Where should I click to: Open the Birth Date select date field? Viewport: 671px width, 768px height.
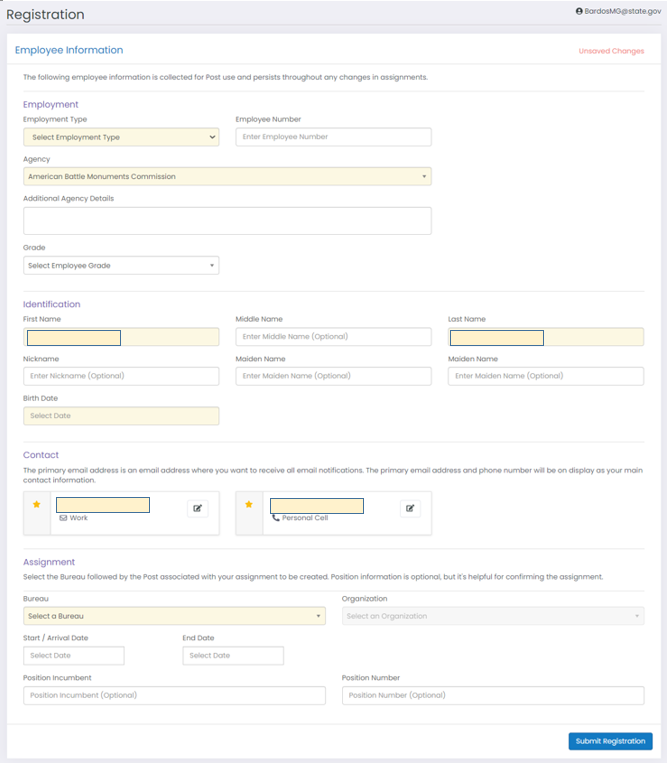pos(121,416)
